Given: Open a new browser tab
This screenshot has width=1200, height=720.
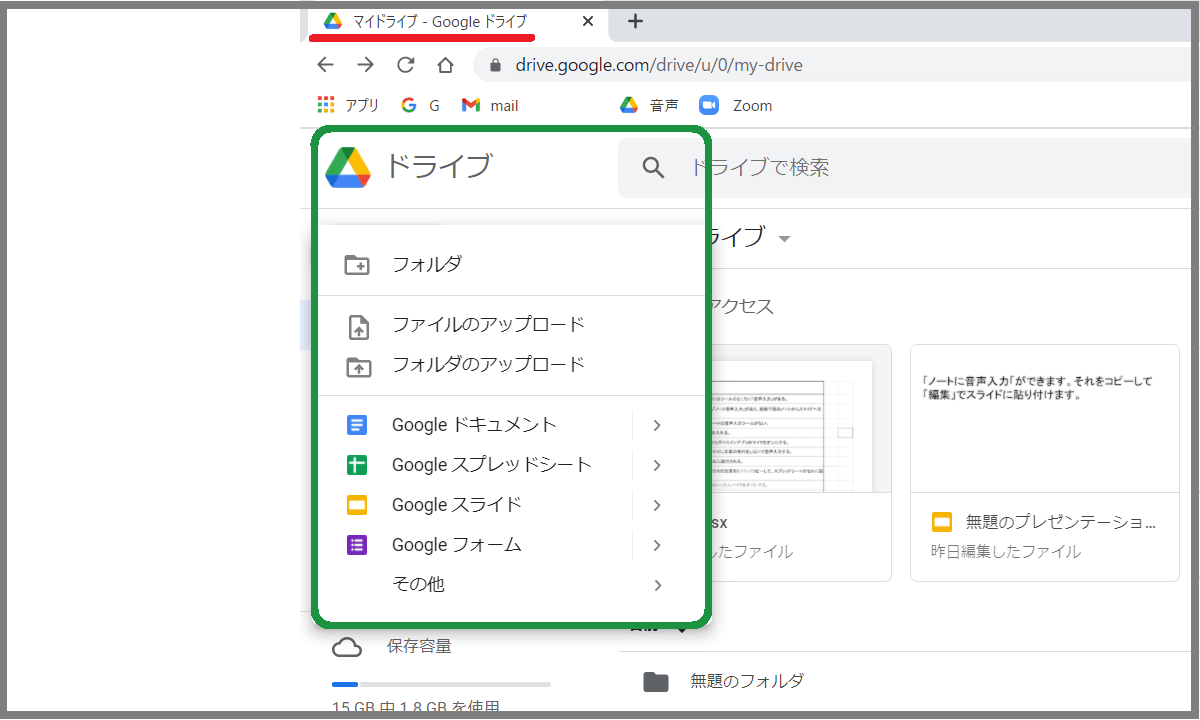Looking at the screenshot, I should (x=635, y=21).
